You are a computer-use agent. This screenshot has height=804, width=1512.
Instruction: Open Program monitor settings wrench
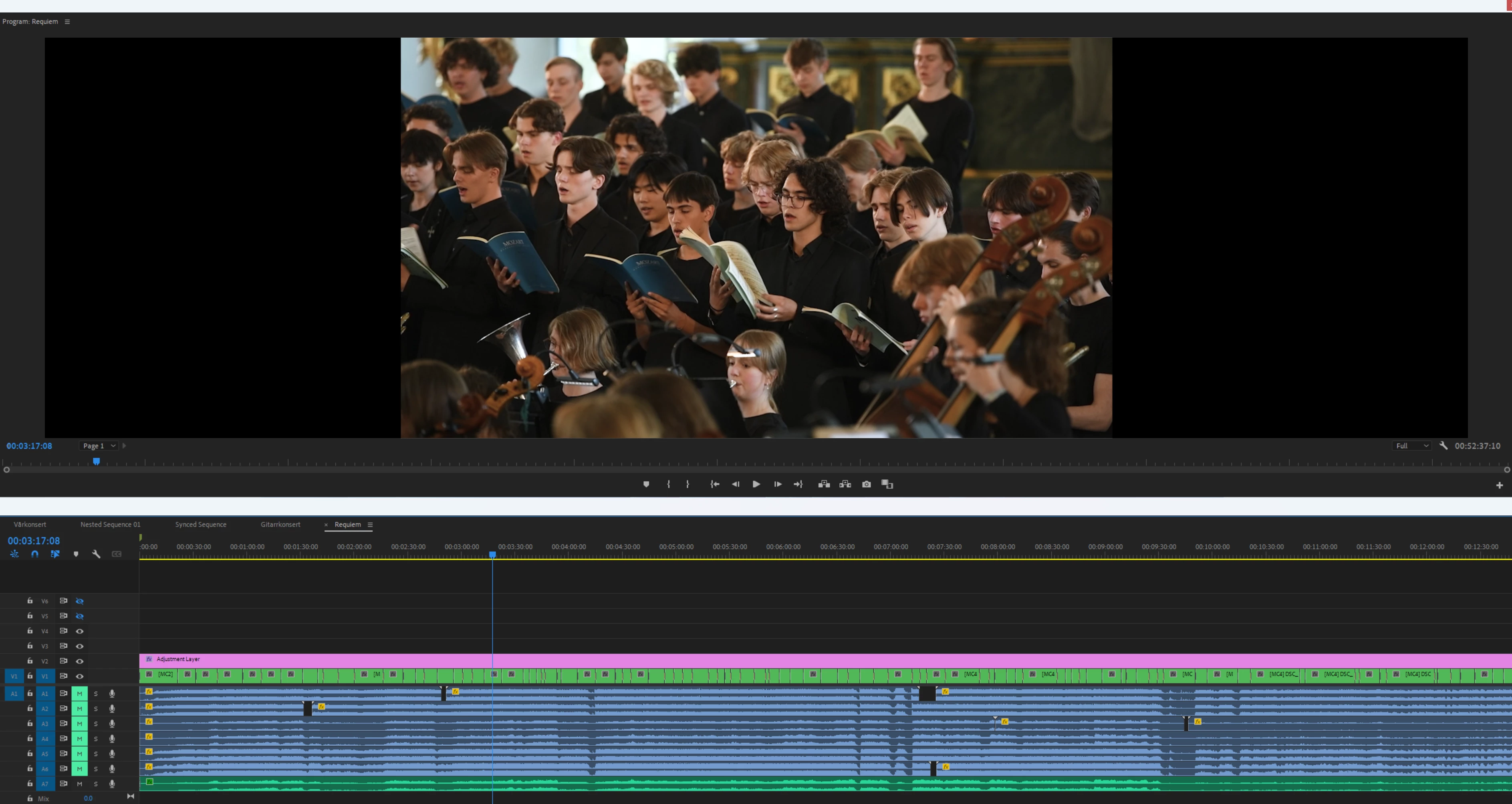[x=1443, y=446]
